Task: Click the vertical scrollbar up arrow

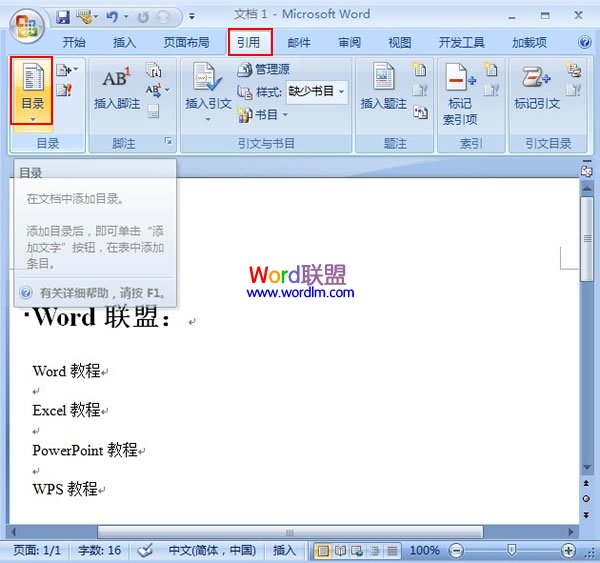Action: tap(587, 188)
